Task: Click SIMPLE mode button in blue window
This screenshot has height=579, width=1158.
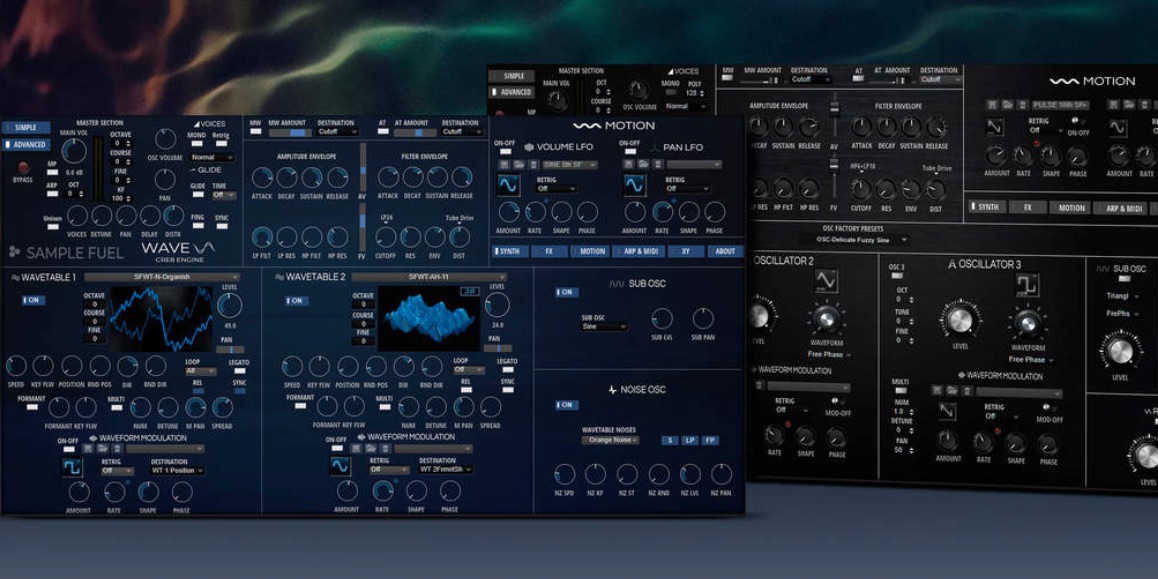Action: tap(26, 128)
